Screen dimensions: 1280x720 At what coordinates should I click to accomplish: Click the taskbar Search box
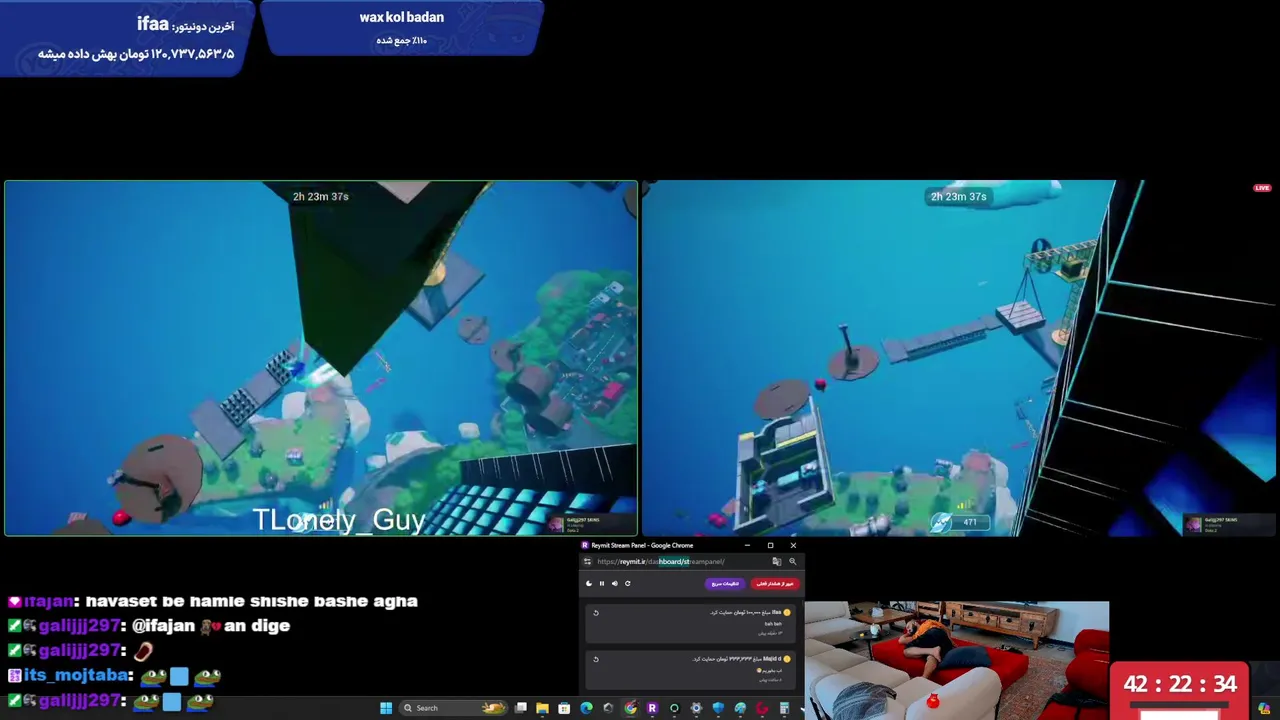tap(453, 708)
